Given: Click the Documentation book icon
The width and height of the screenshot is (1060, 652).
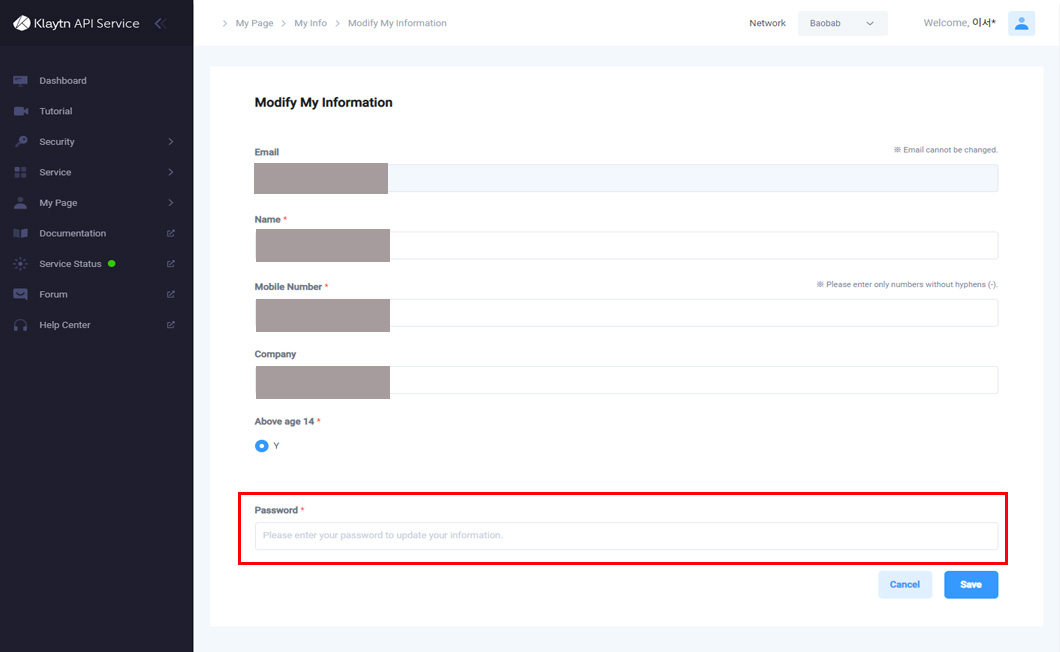Looking at the screenshot, I should click(20, 233).
